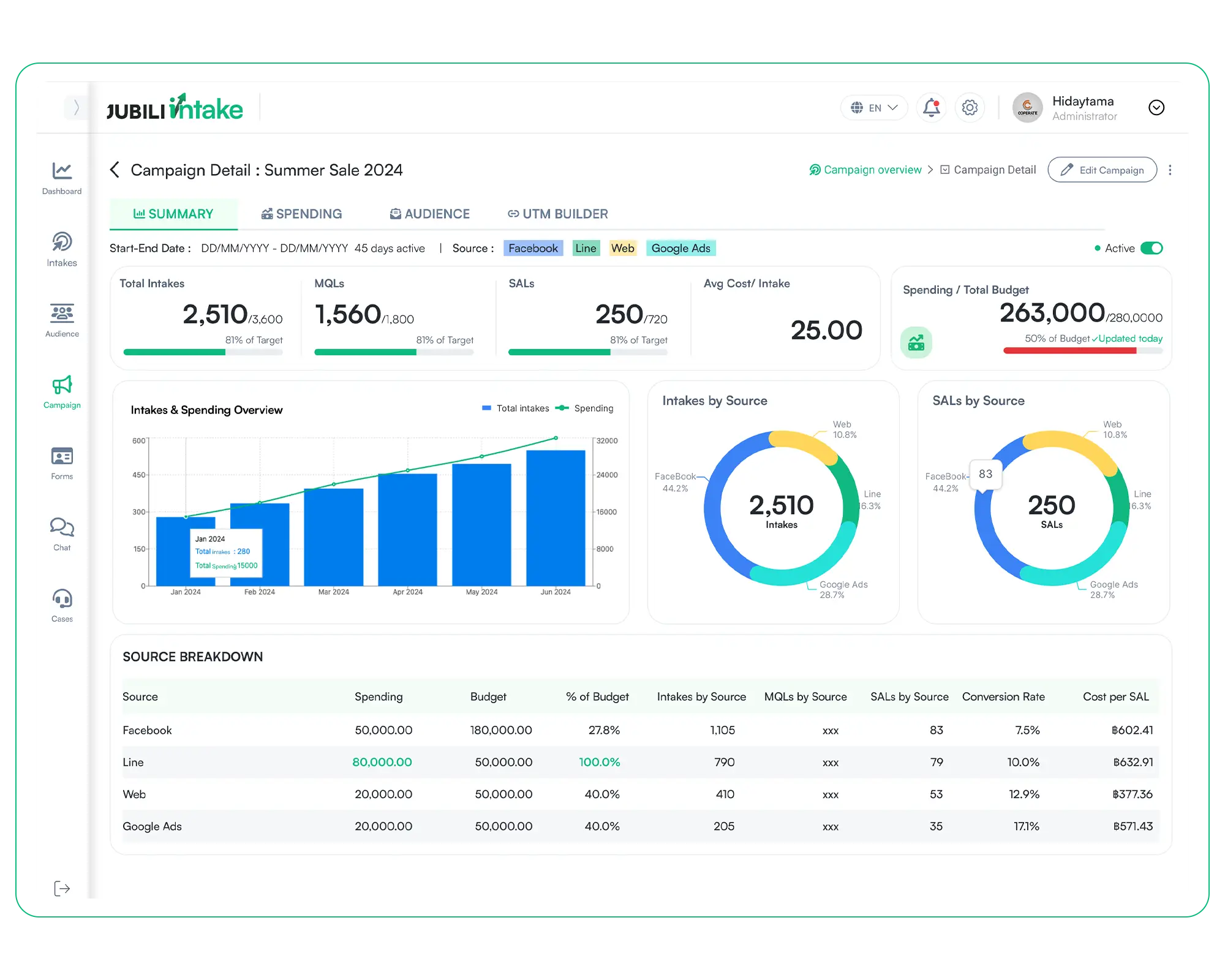The width and height of the screenshot is (1225, 980).
Task: Click the Total intakes legend entry
Action: [515, 409]
